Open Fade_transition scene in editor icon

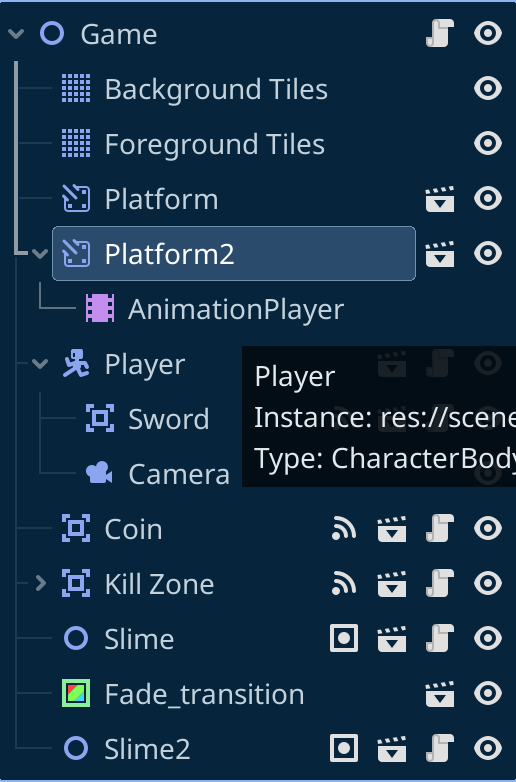pyautogui.click(x=440, y=694)
